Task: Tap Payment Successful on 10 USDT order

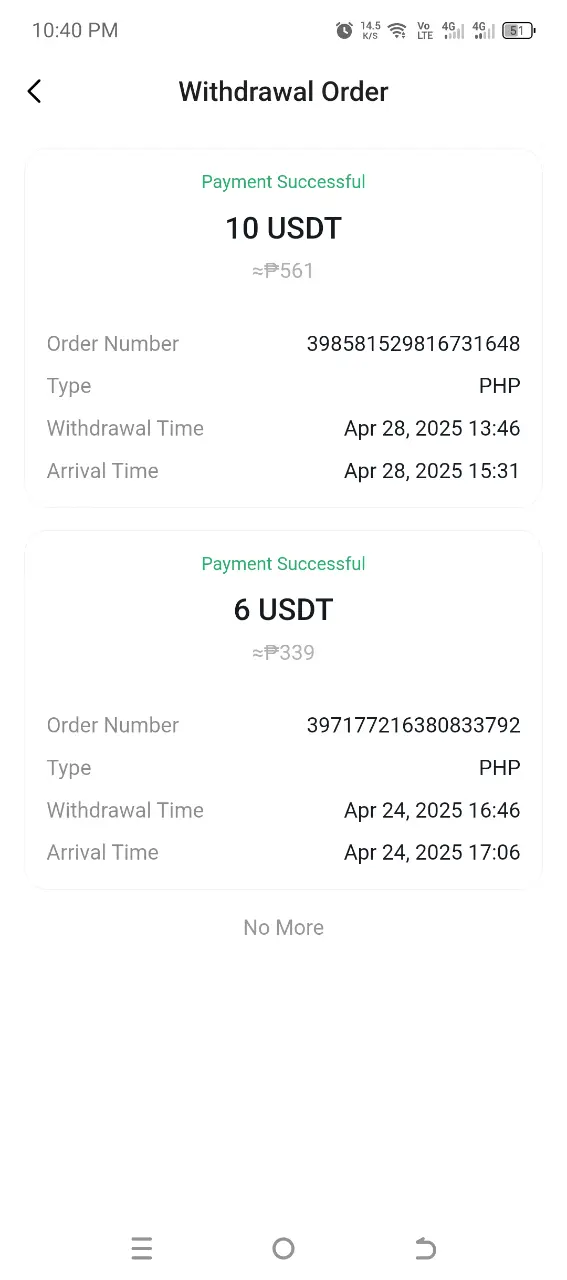Action: (x=284, y=182)
